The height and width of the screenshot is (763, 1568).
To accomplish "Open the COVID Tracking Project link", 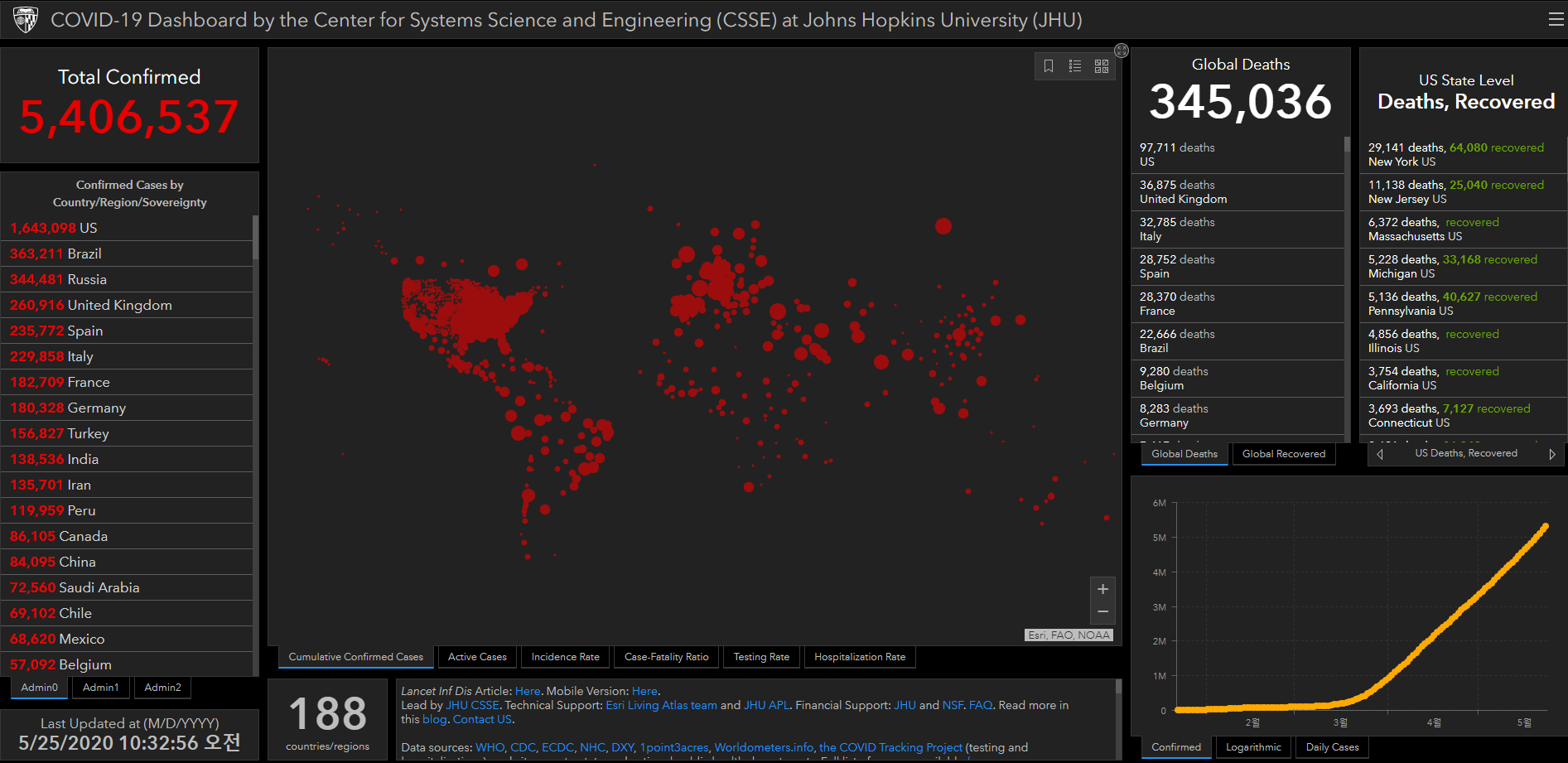I will click(890, 747).
